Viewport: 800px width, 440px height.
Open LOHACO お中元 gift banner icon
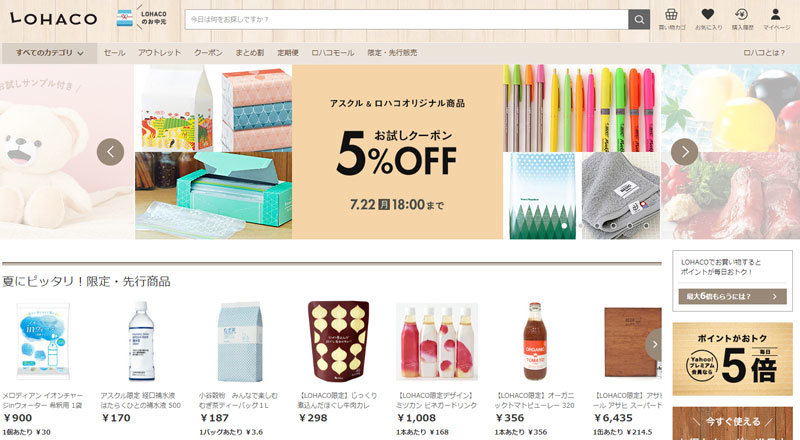click(141, 18)
